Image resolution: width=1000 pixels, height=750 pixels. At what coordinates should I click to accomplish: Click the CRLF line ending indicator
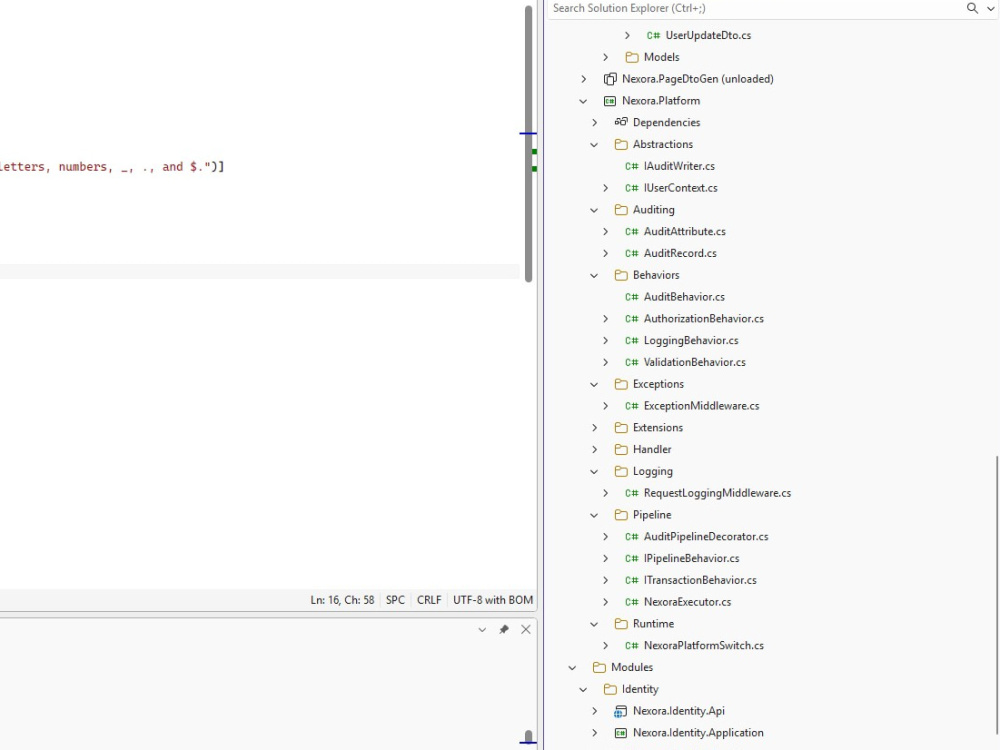429,600
